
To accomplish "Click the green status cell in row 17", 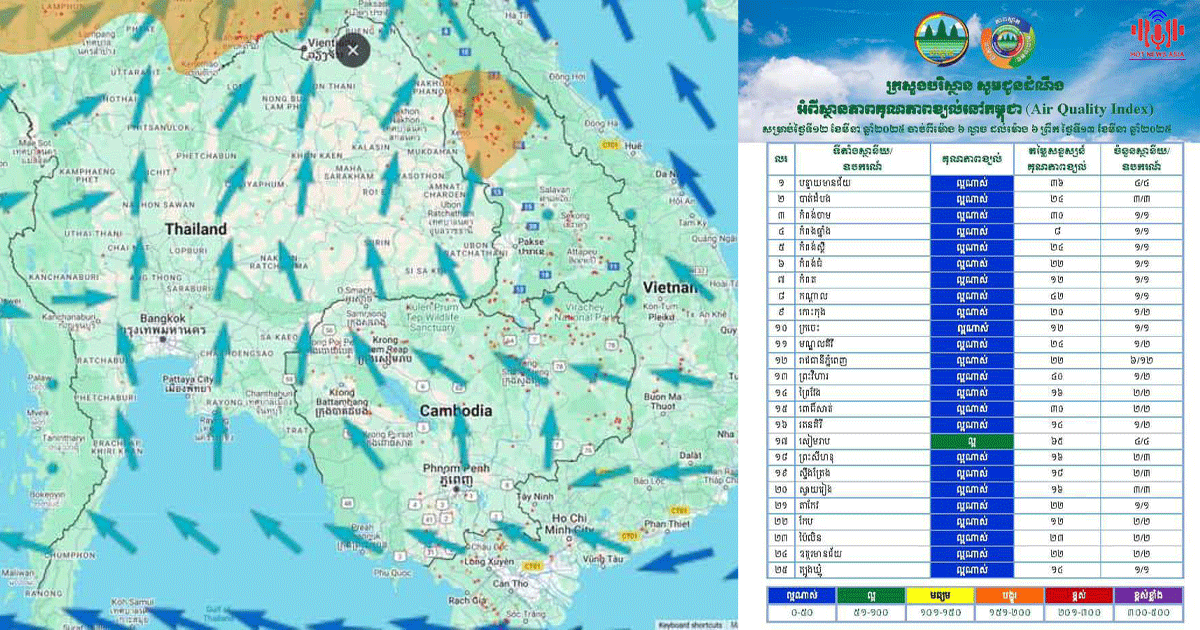I will [970, 438].
